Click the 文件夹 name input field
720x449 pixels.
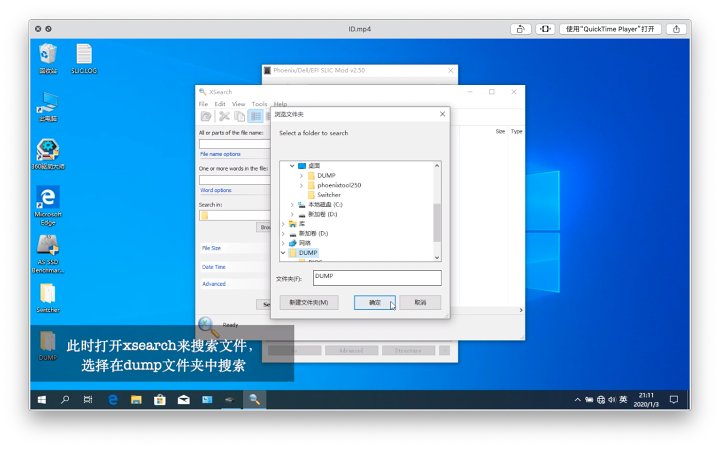376,278
